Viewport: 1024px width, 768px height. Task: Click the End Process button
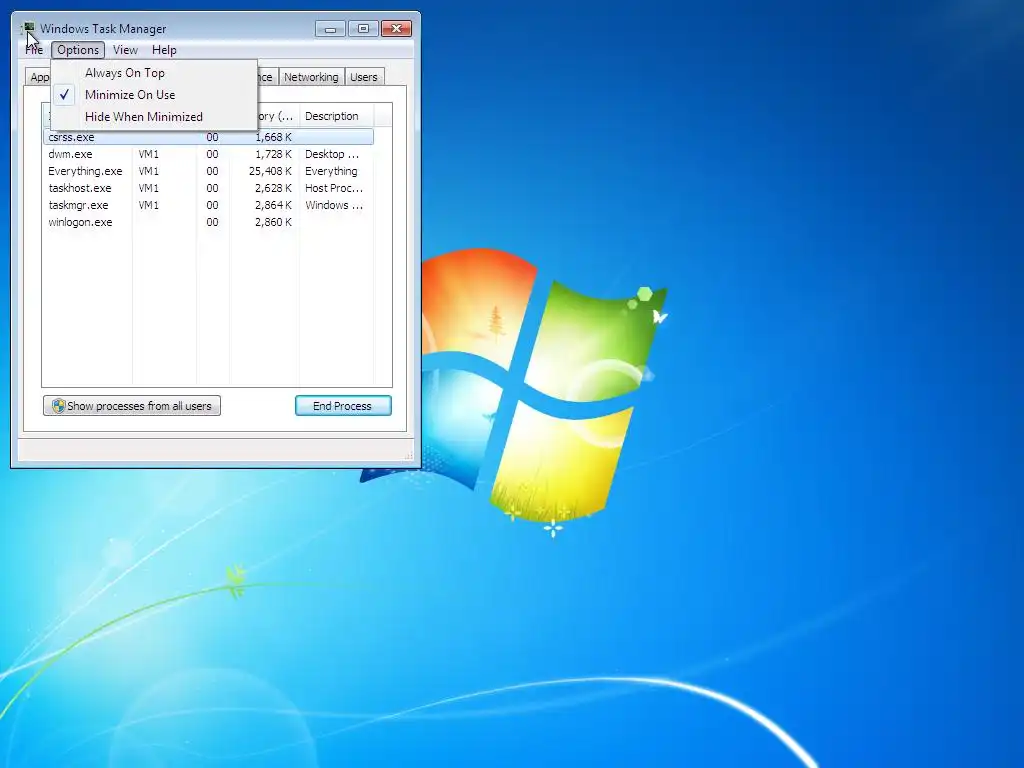coord(343,406)
